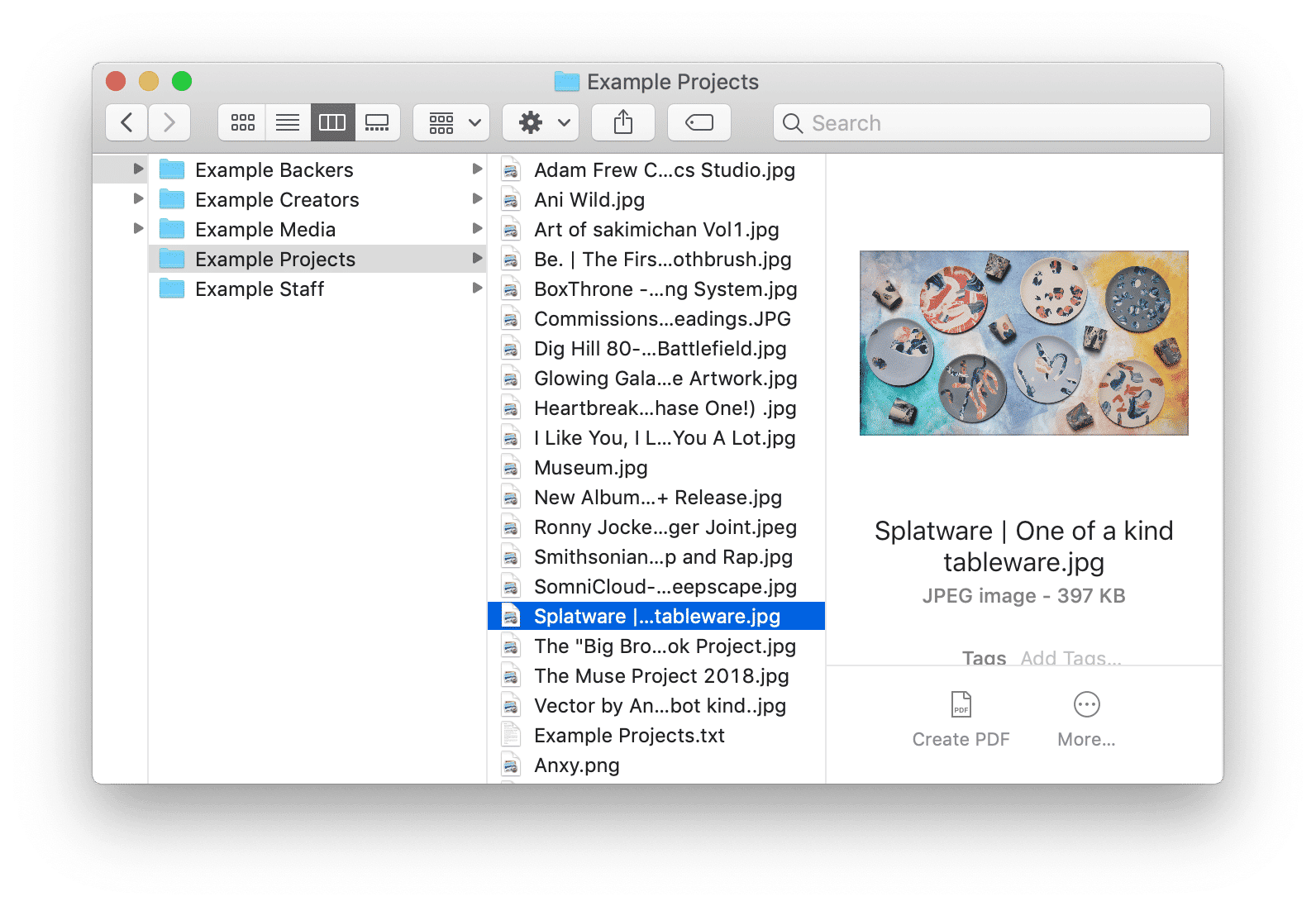Select file Ani Wild.jpg
The height and width of the screenshot is (906, 1316).
(656, 199)
